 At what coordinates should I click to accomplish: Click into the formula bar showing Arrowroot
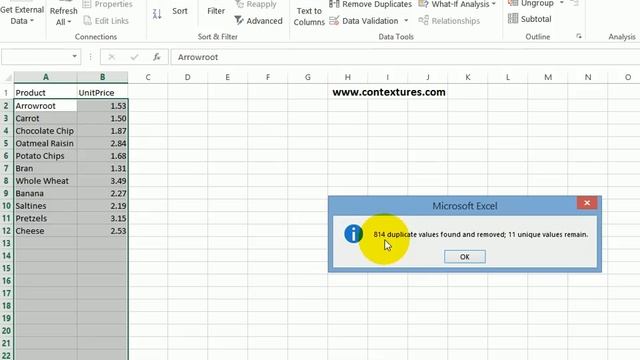[404, 57]
